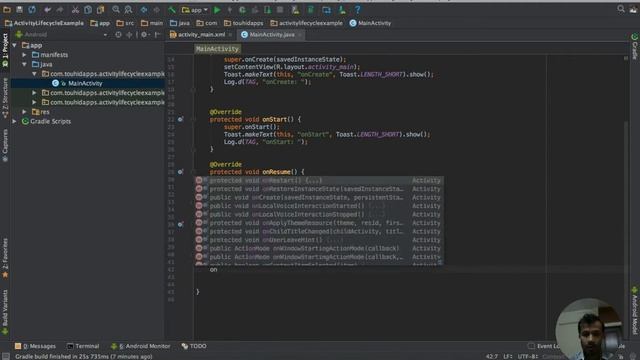Choose onRestoreInstanceState in completion popup
The height and width of the screenshot is (360, 640).
point(319,189)
